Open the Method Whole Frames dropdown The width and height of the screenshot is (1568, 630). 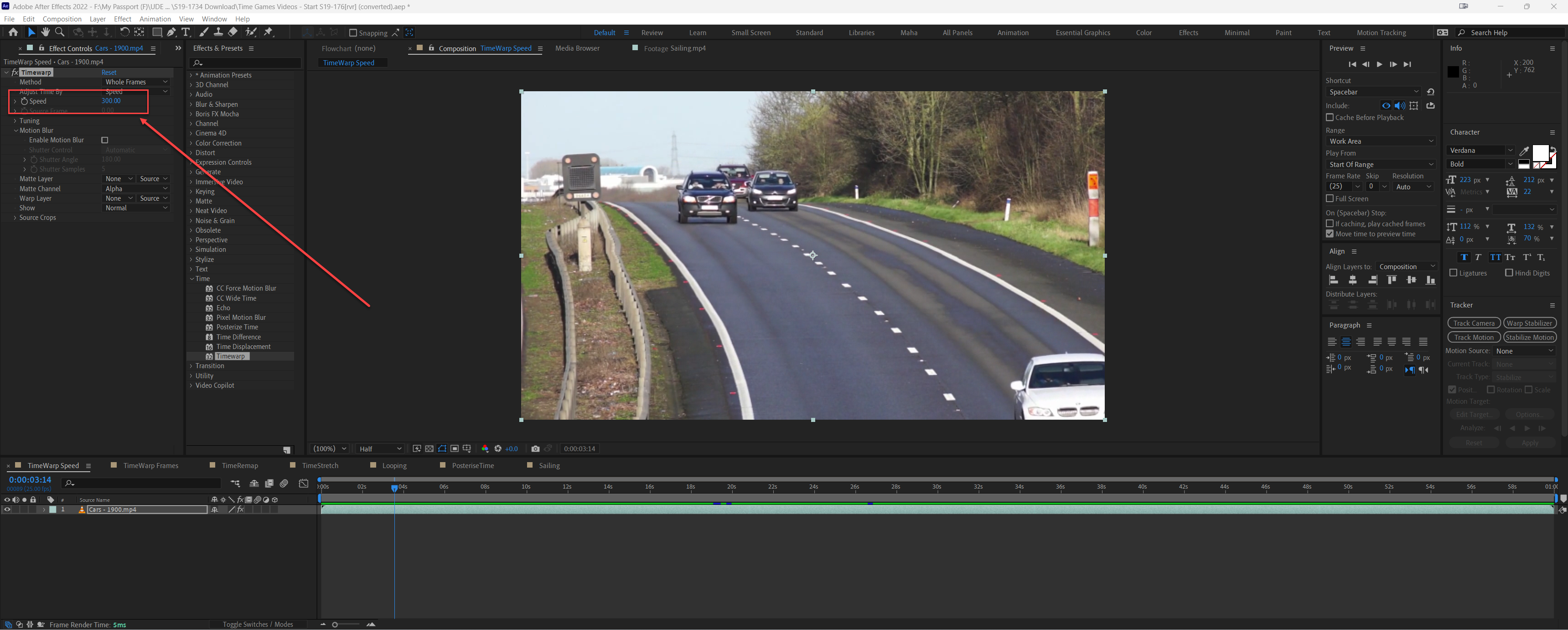coord(136,82)
